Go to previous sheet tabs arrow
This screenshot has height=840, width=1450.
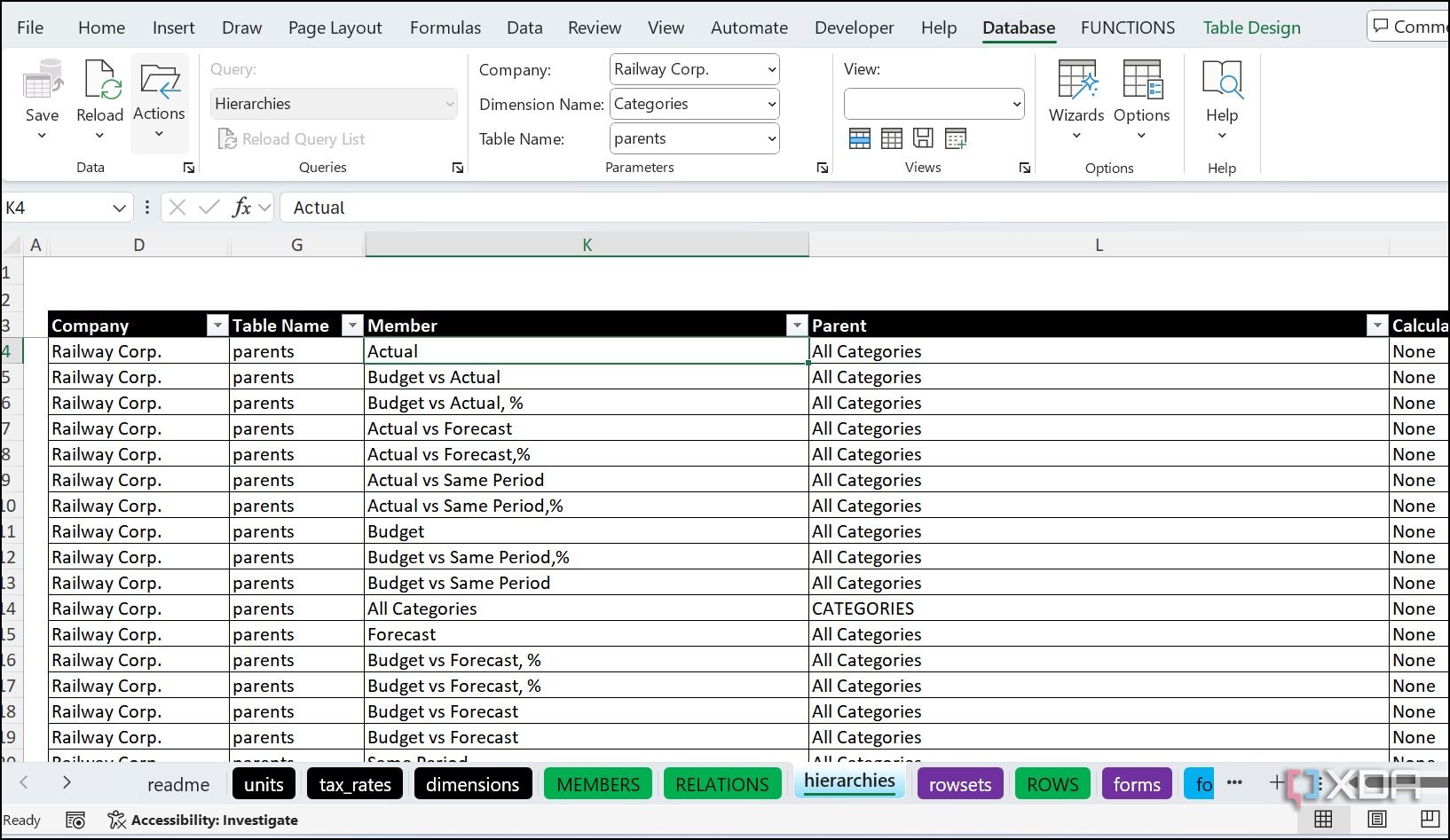25,782
